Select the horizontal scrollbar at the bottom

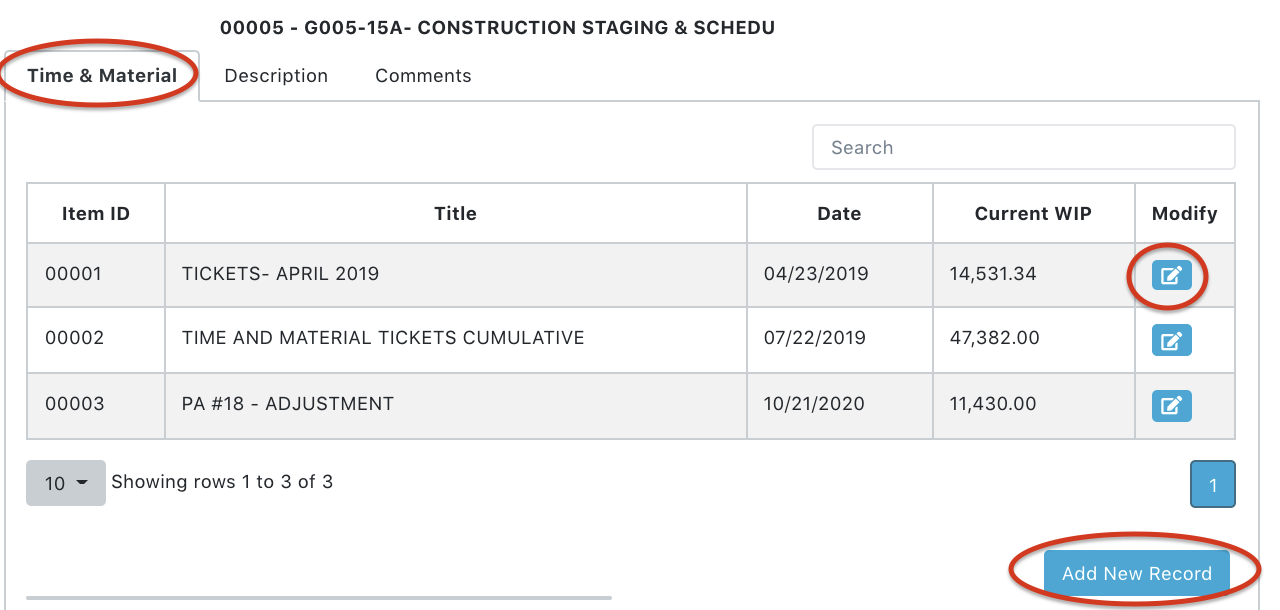(x=319, y=598)
